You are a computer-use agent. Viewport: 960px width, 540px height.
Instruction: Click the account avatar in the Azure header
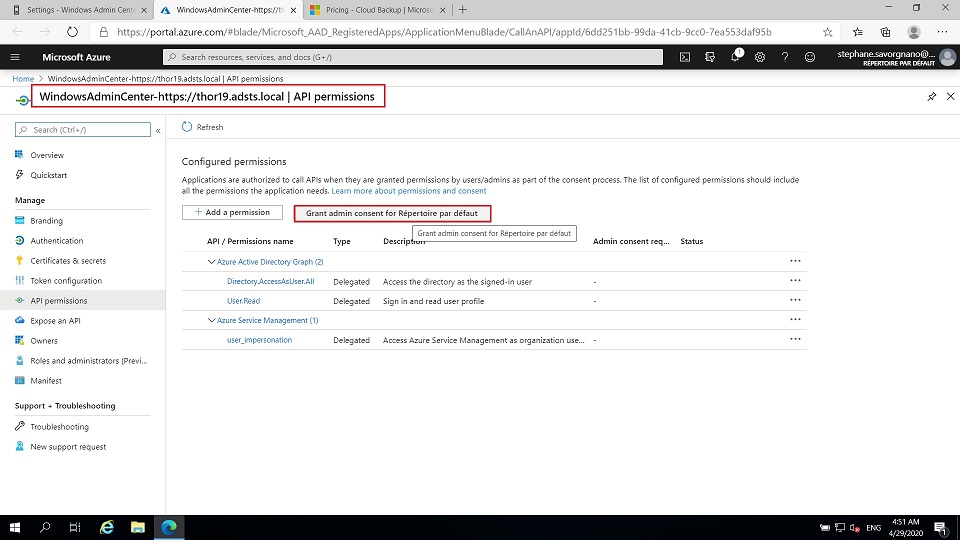(947, 57)
